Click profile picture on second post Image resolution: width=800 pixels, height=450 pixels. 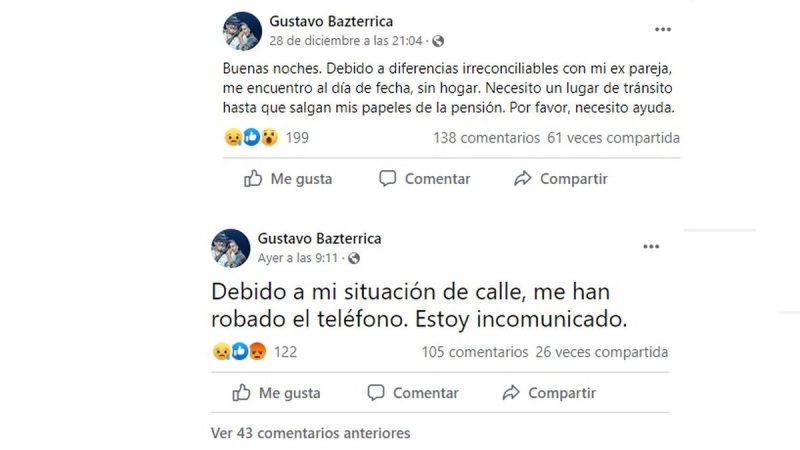(231, 248)
